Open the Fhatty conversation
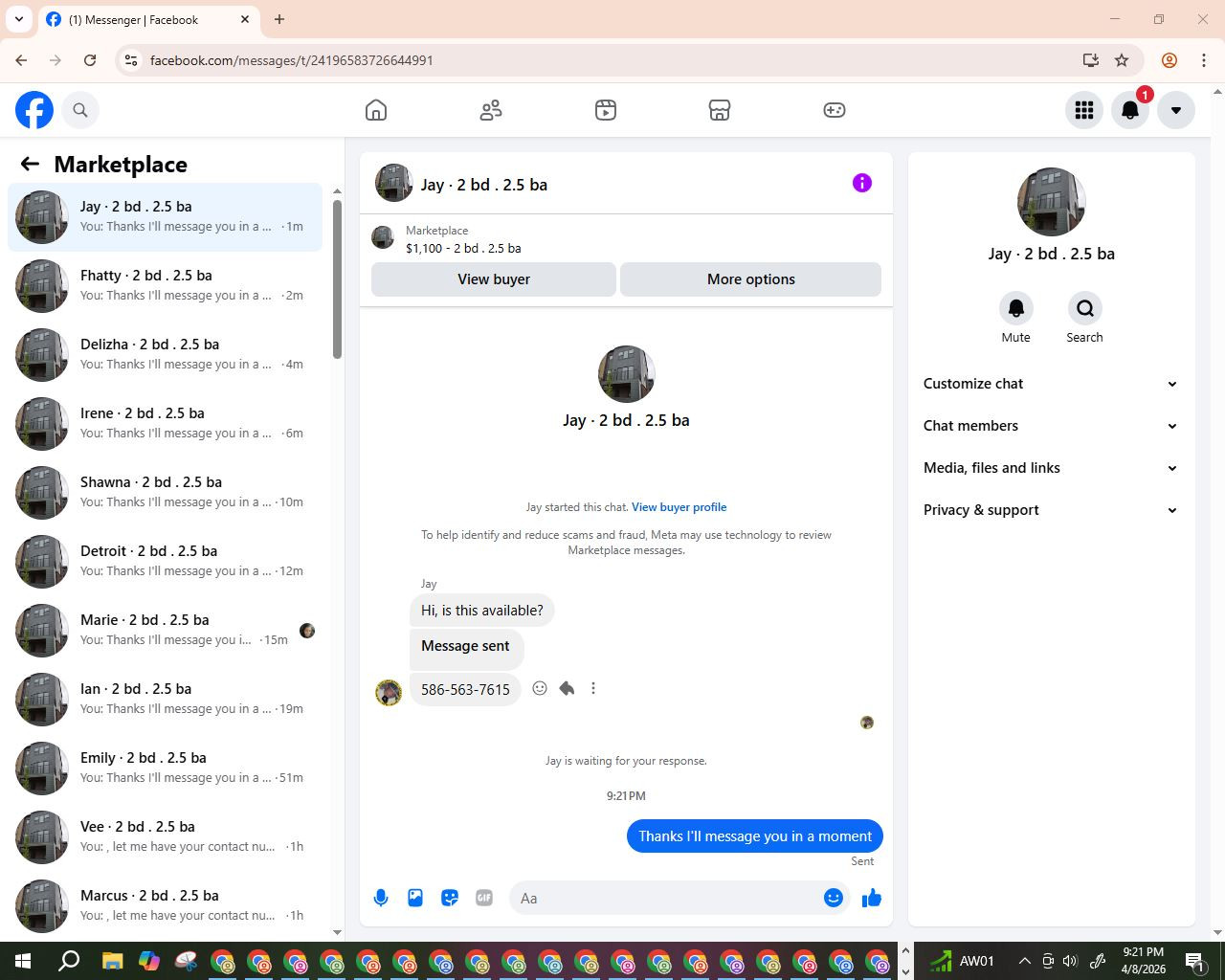Screen dimensions: 1225x980 point(165,286)
